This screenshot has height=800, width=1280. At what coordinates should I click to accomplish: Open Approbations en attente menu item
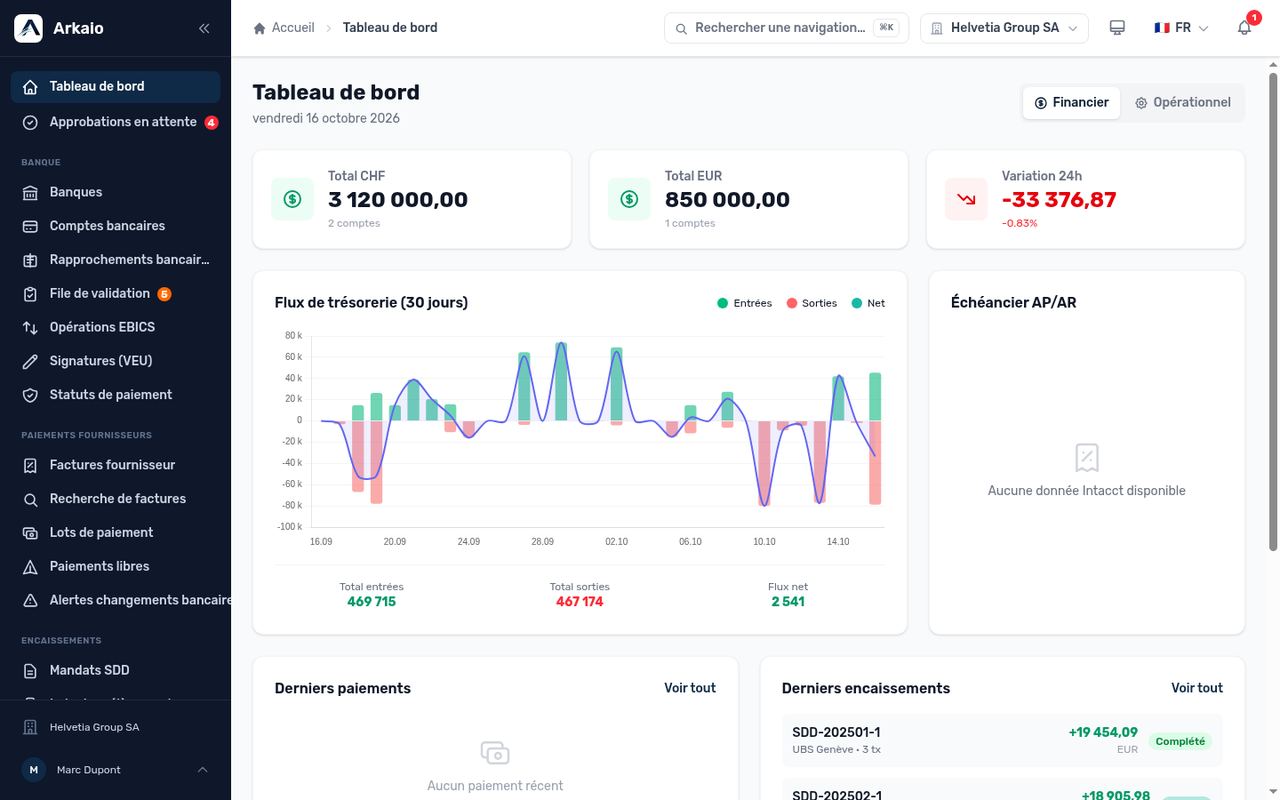[115, 122]
